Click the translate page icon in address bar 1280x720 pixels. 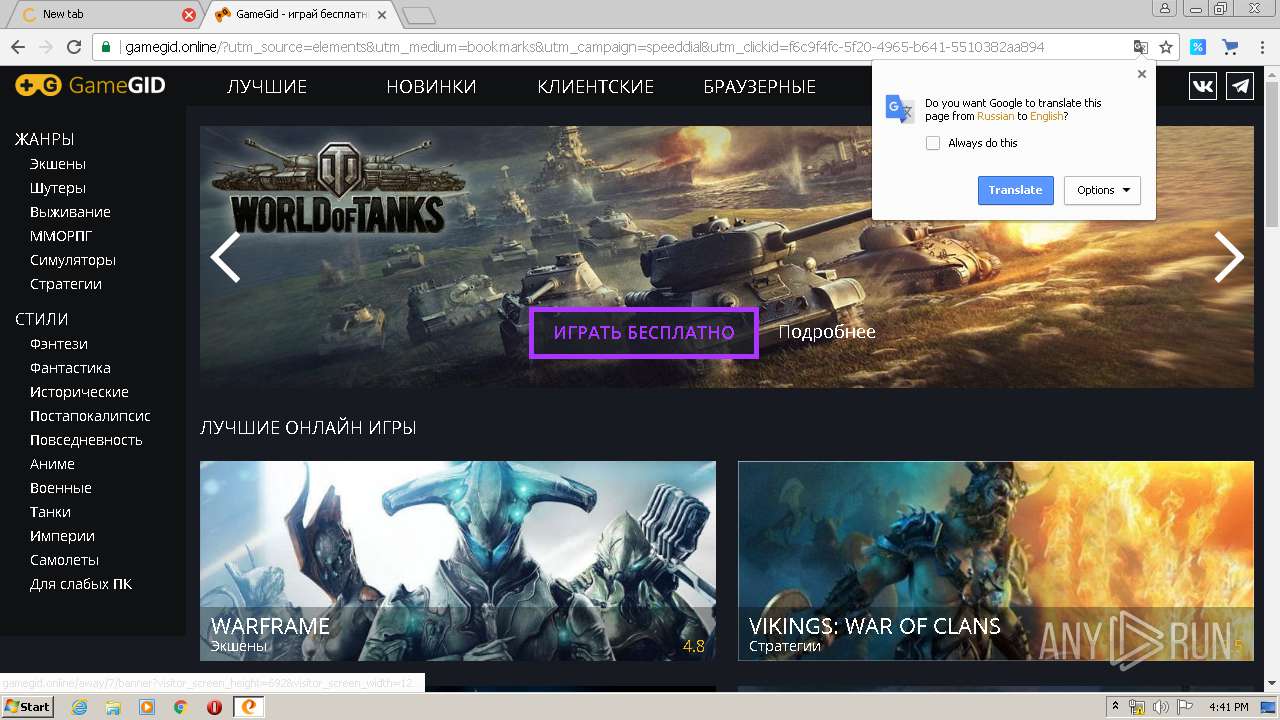(1140, 47)
